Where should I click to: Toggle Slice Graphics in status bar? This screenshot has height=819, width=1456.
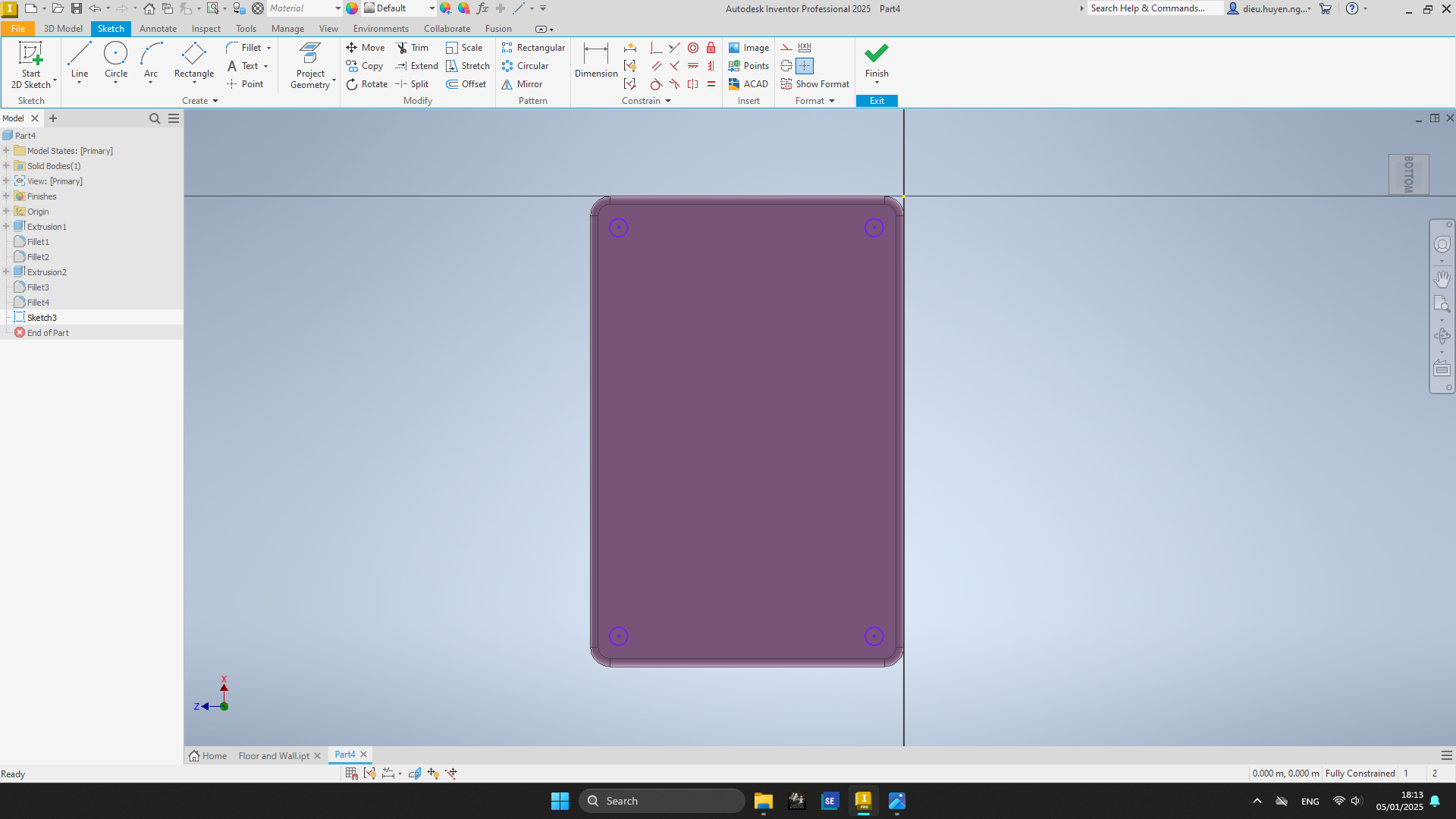(415, 773)
